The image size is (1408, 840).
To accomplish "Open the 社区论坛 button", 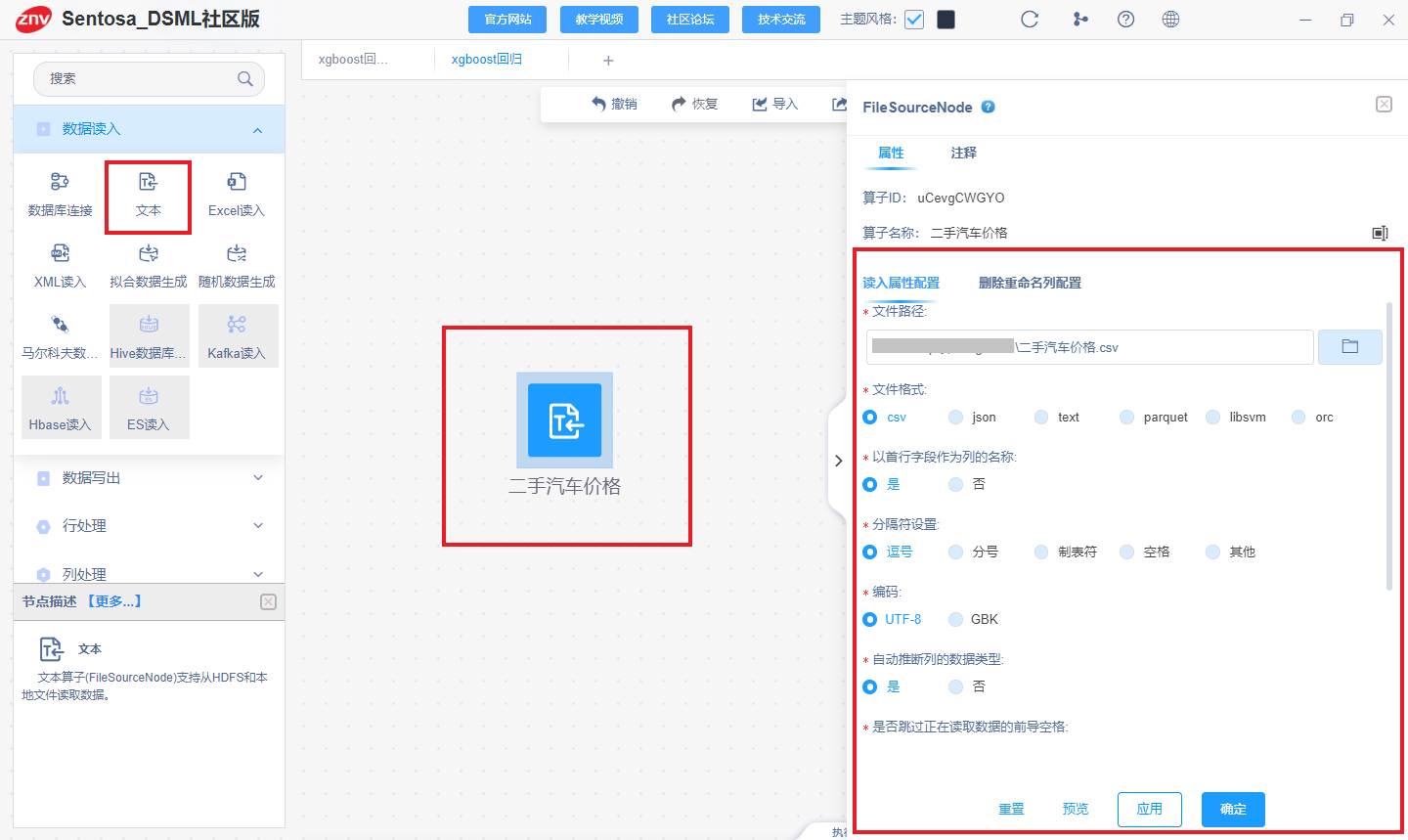I will coord(690,20).
